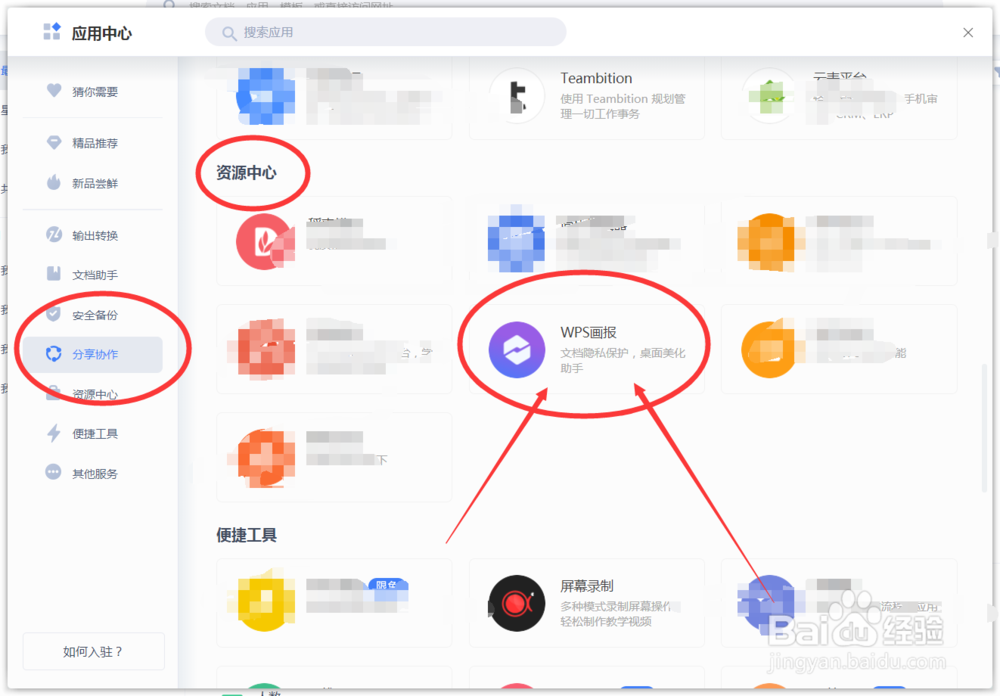Launch the 屏幕录制 recorder icon

click(517, 603)
